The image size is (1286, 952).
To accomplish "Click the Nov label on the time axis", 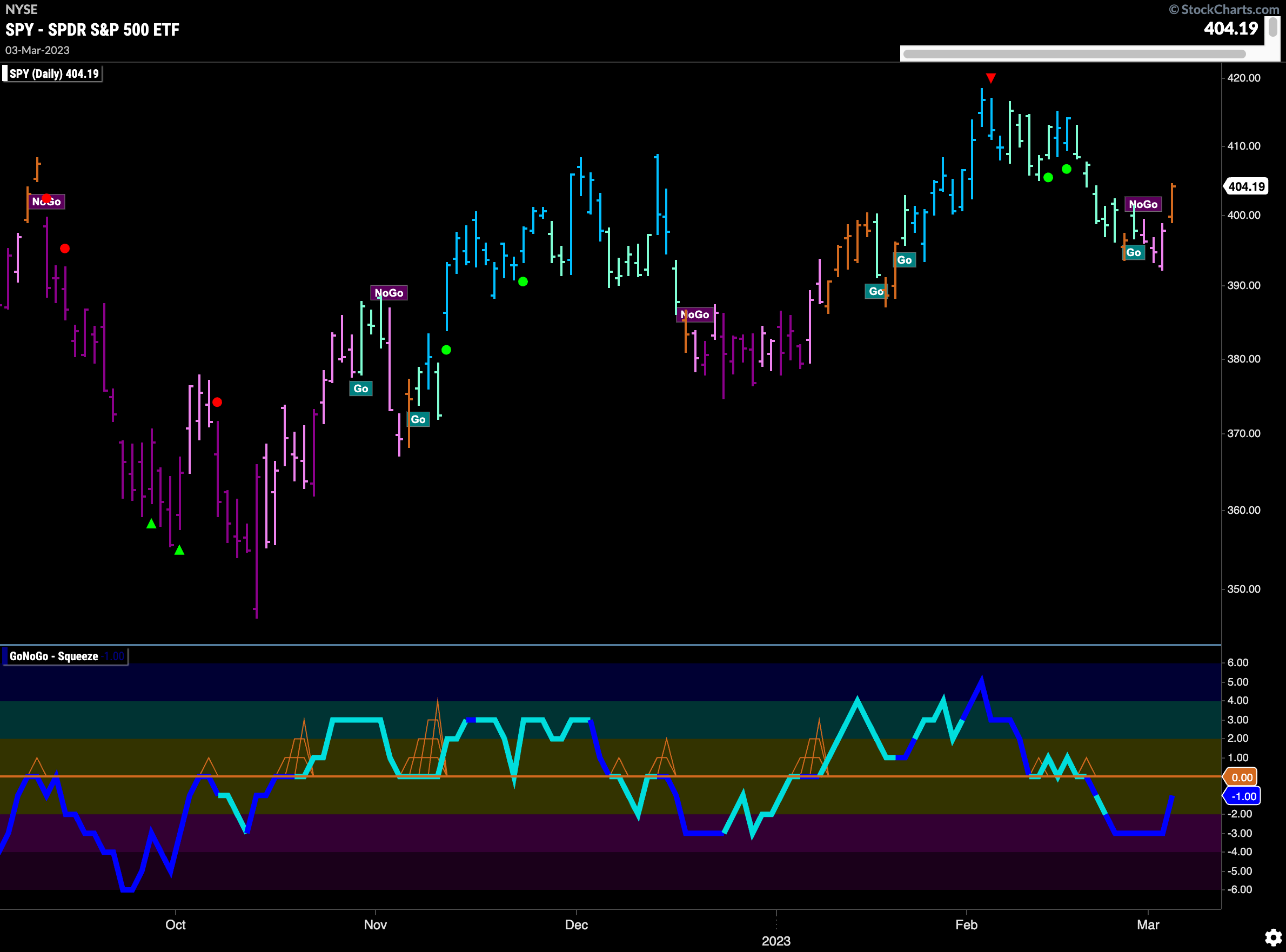I will coord(375,925).
